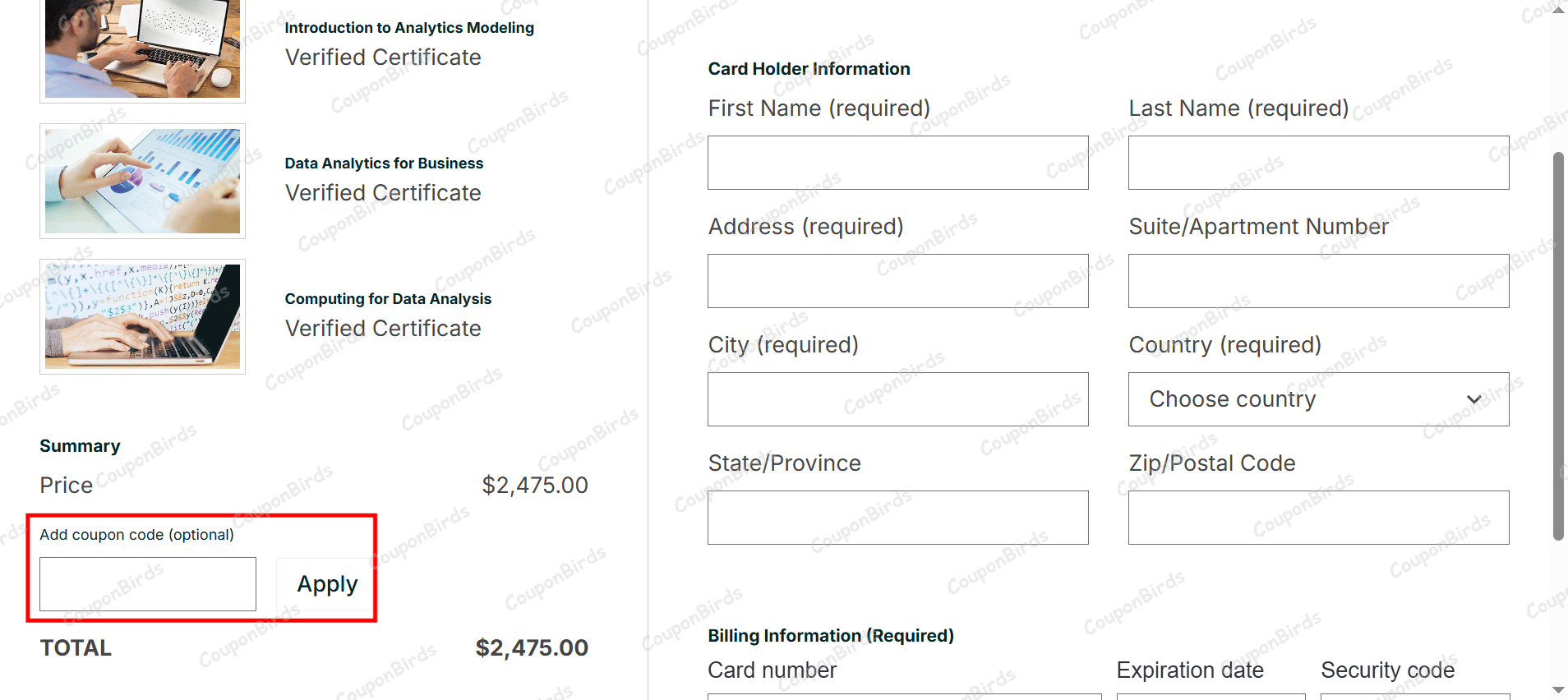
Task: Select the Suite/Apartment Number field
Action: coord(1318,281)
